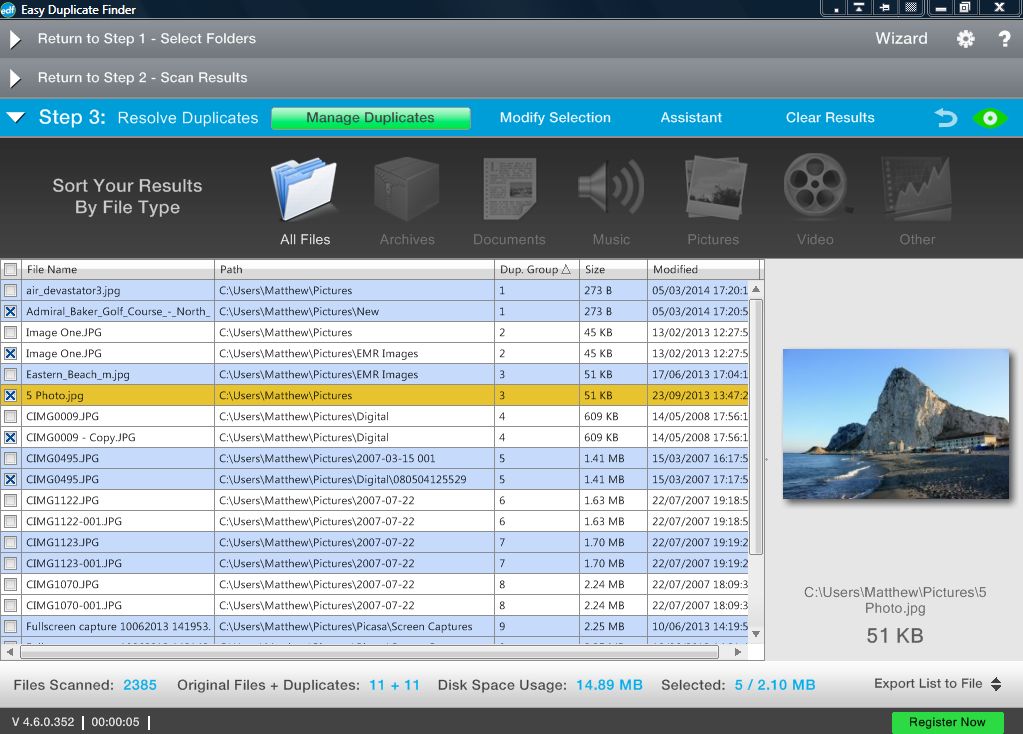Click the undo arrow icon

tap(944, 117)
